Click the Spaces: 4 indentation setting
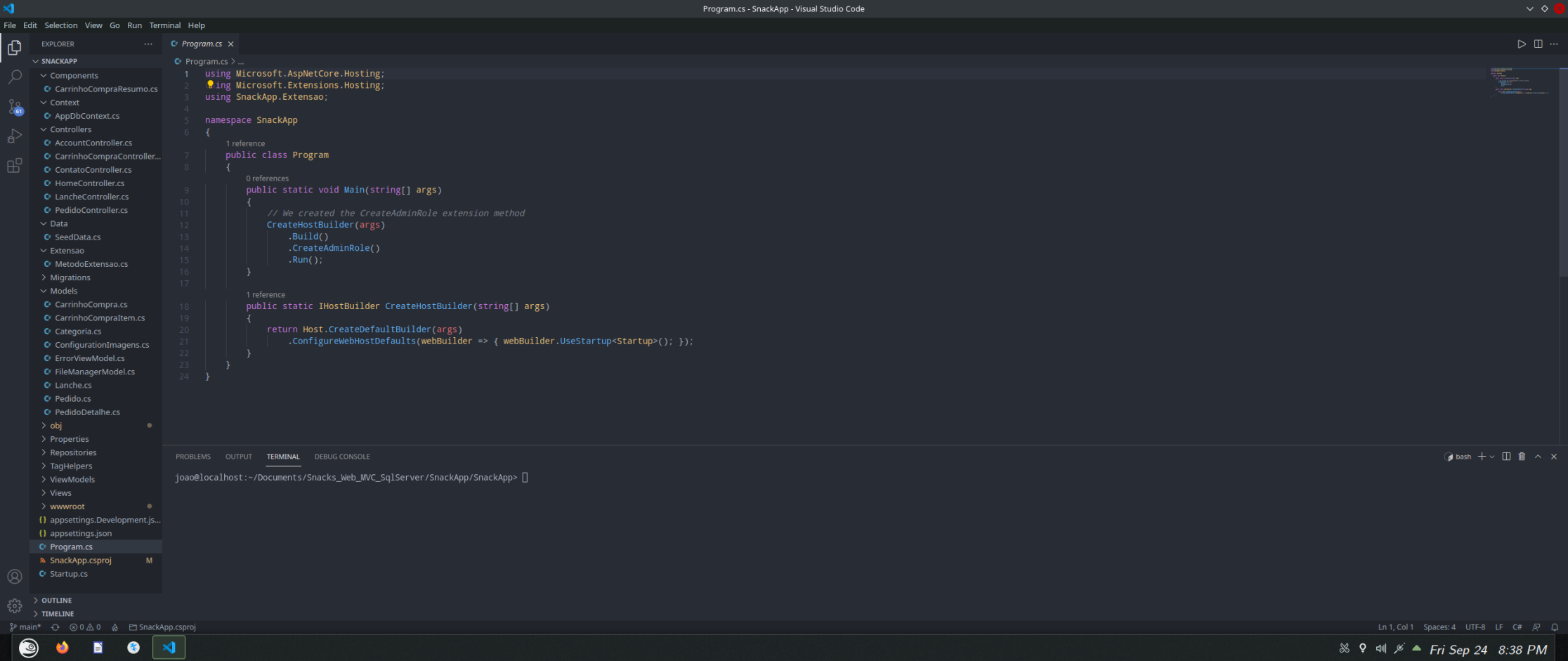The width and height of the screenshot is (1568, 661). (x=1439, y=627)
